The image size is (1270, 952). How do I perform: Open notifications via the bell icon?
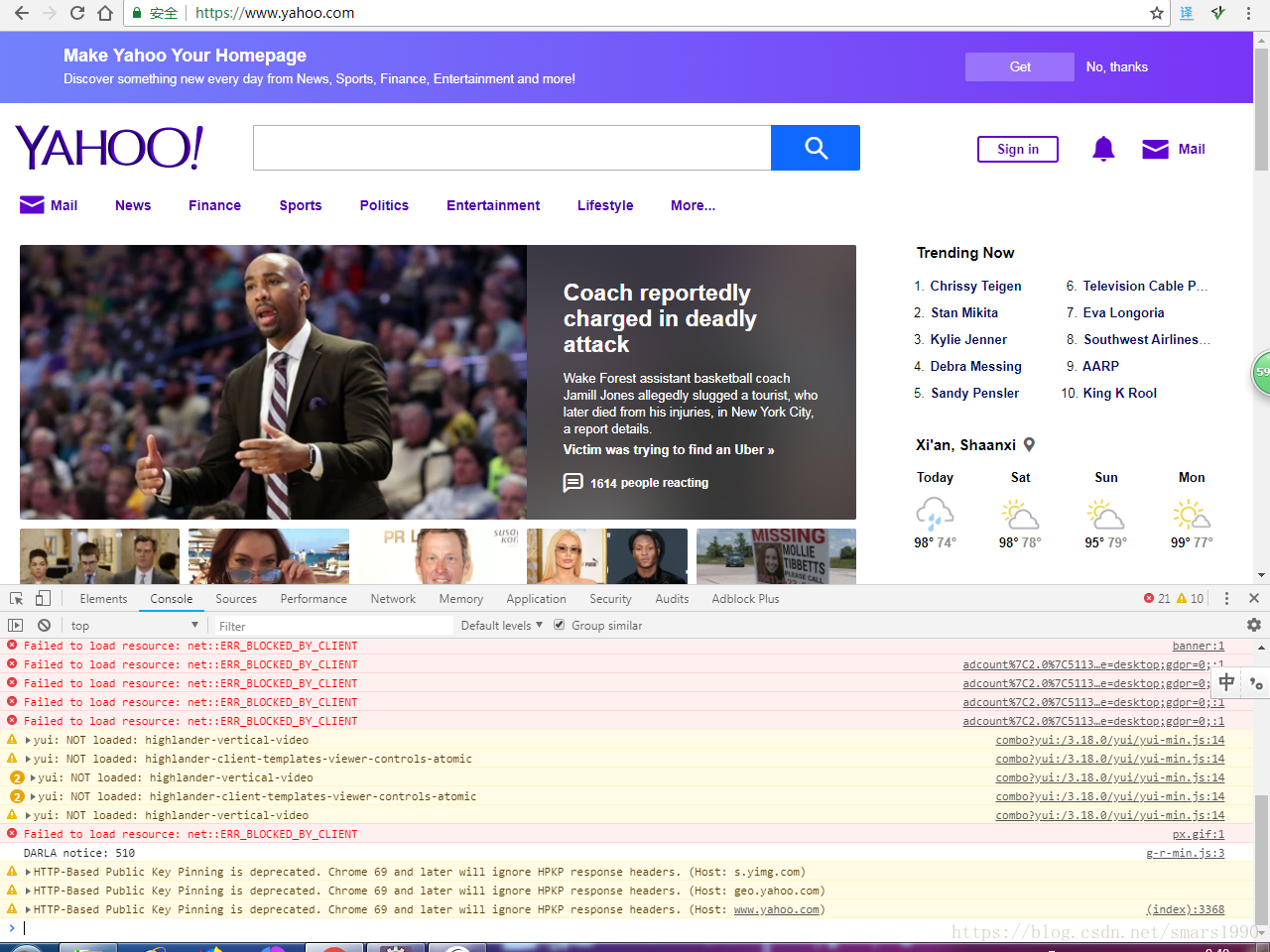click(1103, 149)
